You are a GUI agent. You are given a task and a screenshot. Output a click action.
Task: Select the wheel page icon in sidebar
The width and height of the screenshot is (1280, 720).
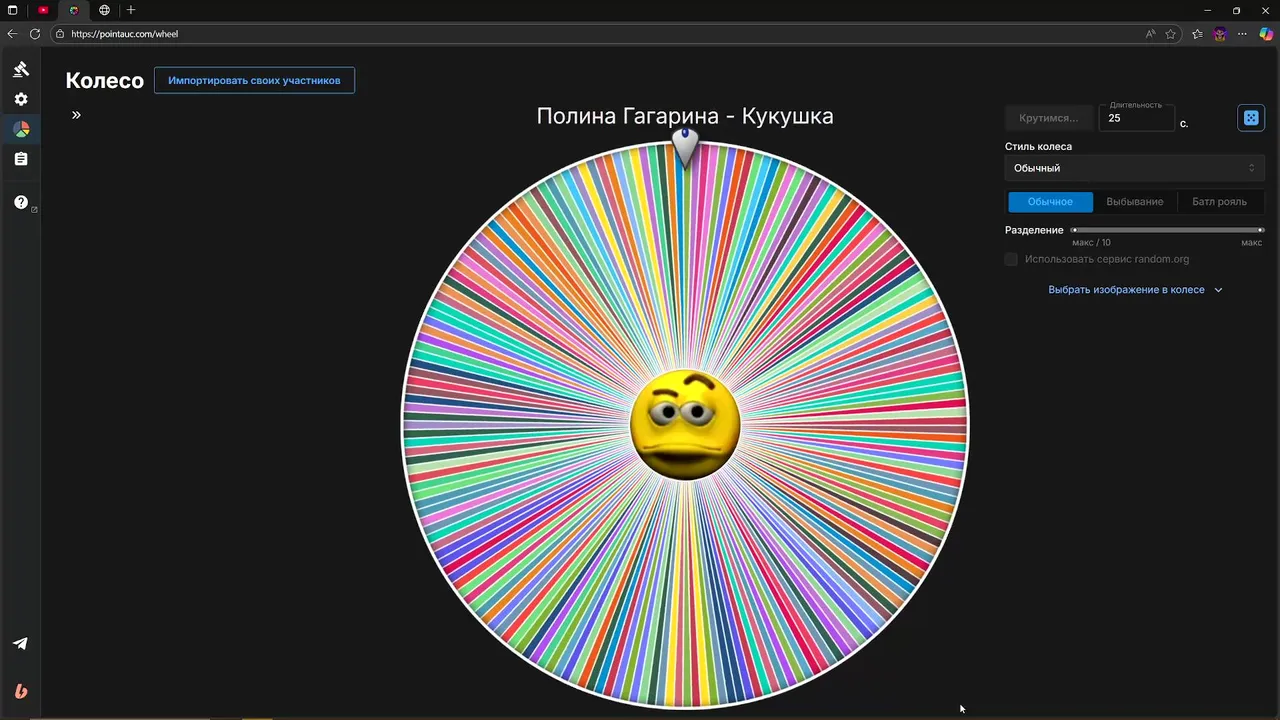pos(21,129)
